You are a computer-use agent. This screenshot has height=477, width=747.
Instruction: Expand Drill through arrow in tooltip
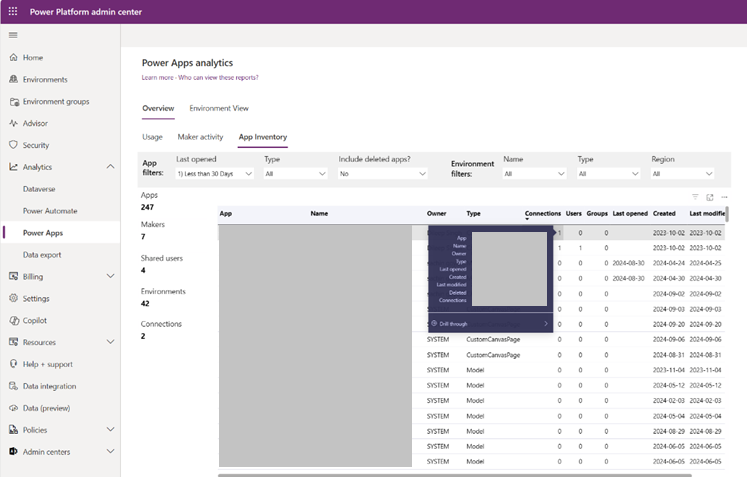(x=546, y=324)
